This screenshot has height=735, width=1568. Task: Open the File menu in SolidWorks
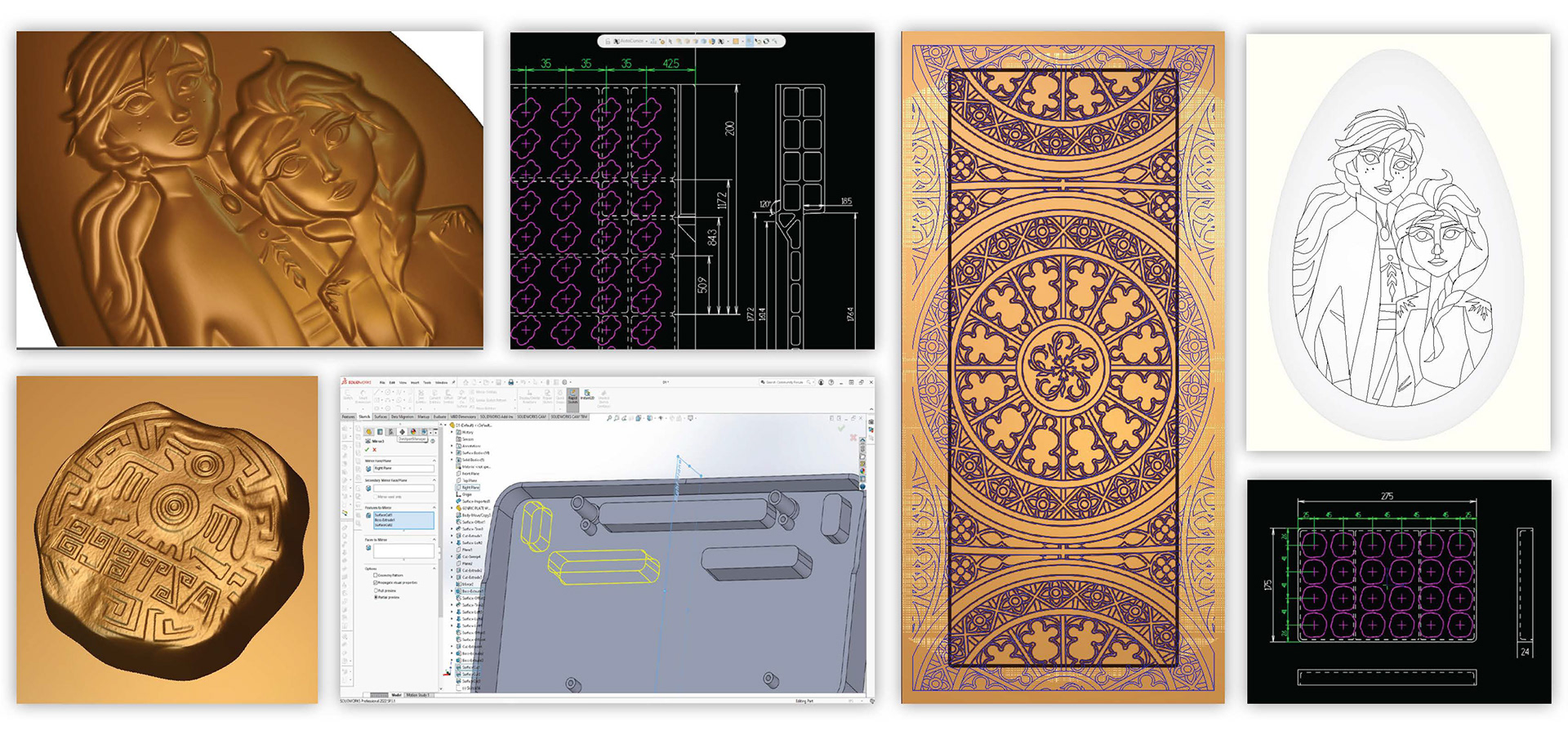382,382
